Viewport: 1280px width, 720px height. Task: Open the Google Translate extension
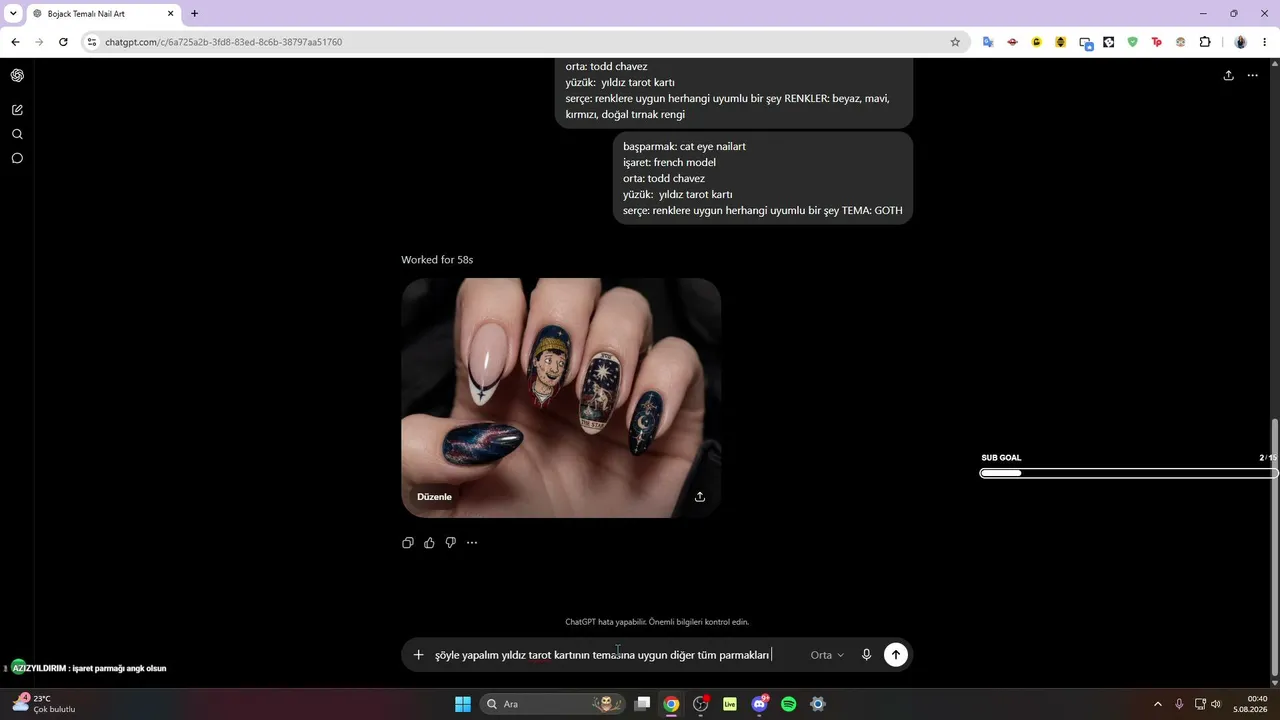[x=988, y=42]
